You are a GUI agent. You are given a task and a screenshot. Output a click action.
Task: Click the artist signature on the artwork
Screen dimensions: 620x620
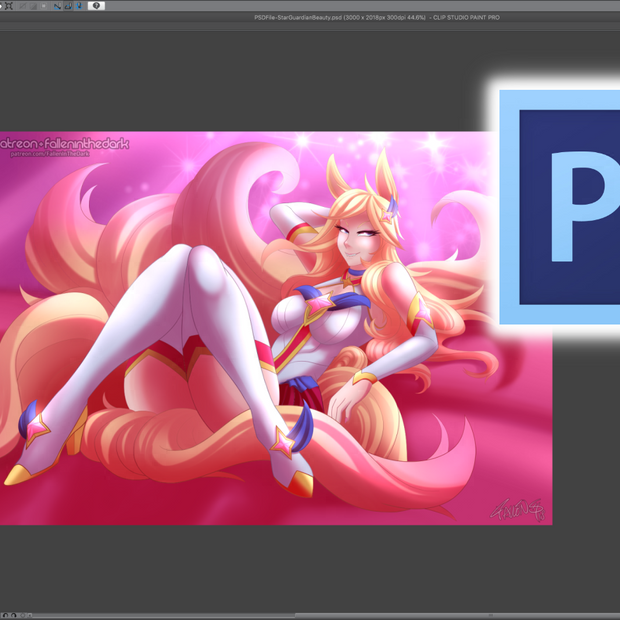tap(516, 509)
